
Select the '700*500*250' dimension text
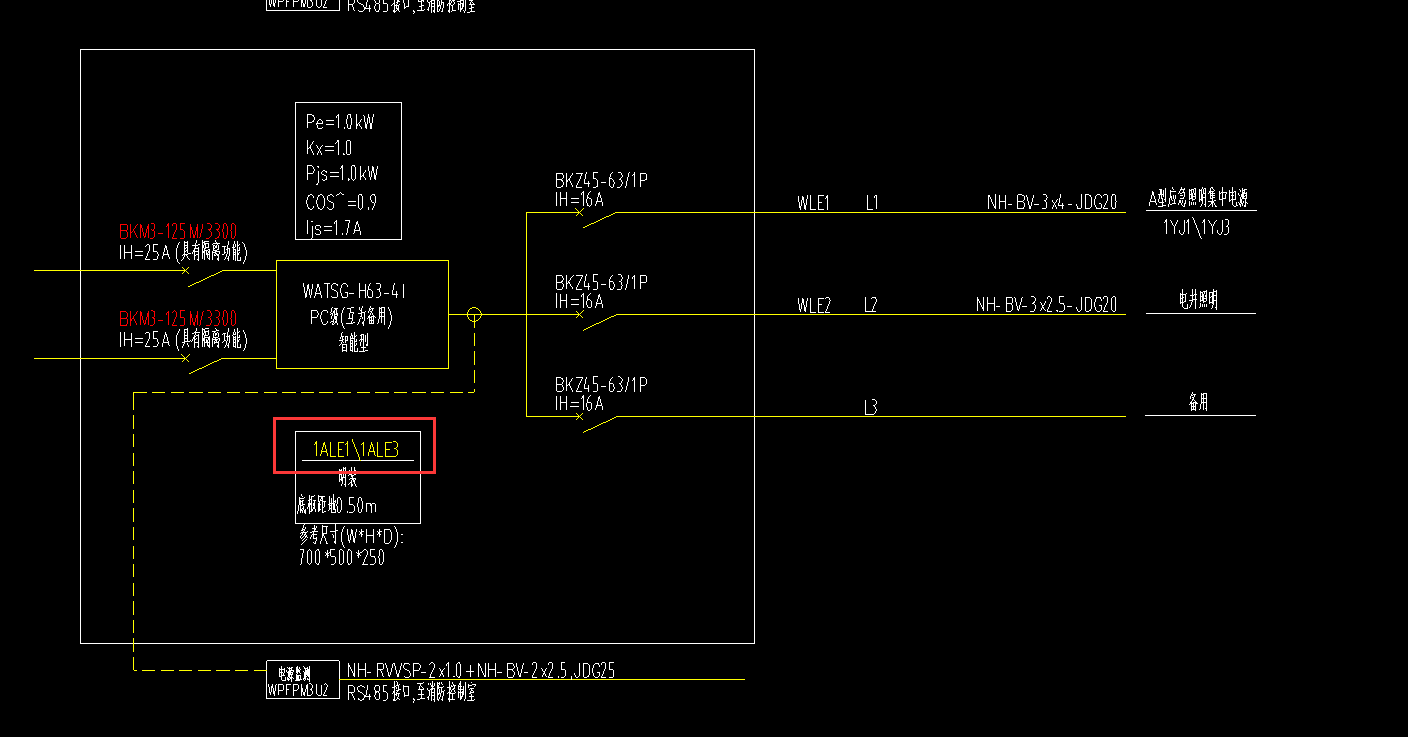[x=341, y=557]
